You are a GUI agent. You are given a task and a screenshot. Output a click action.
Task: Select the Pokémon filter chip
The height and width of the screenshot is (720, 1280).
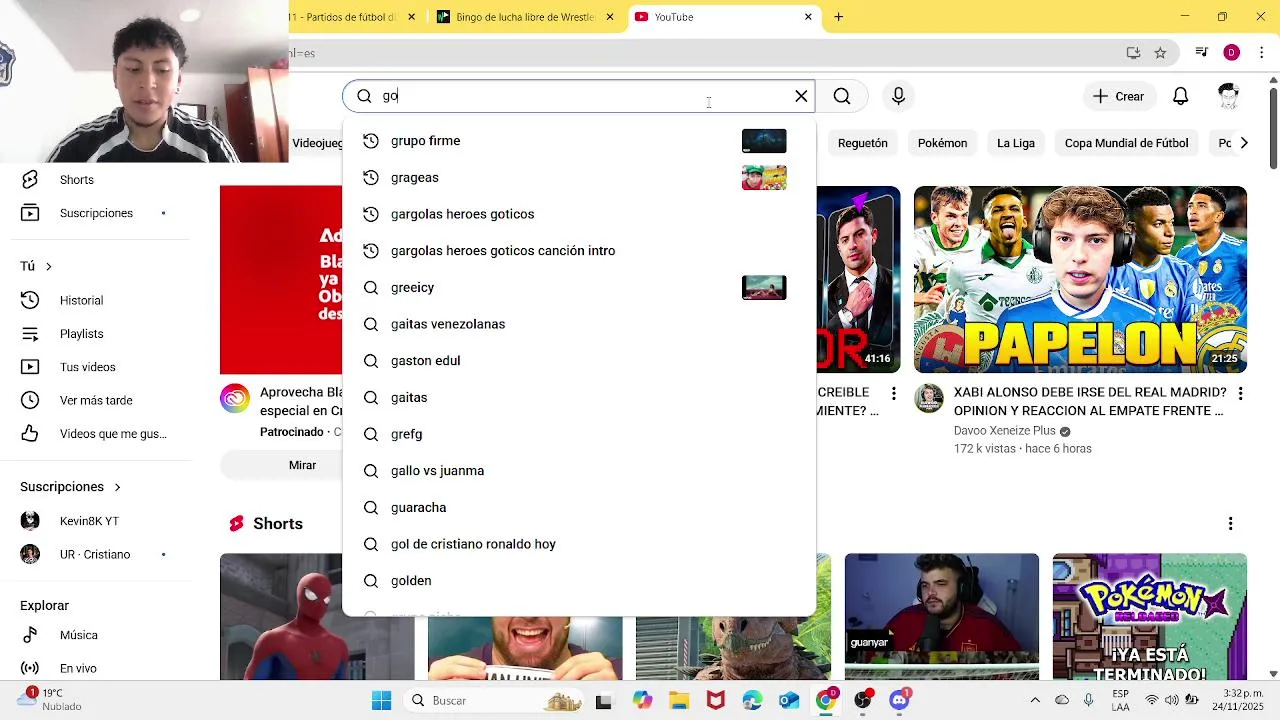(x=942, y=143)
